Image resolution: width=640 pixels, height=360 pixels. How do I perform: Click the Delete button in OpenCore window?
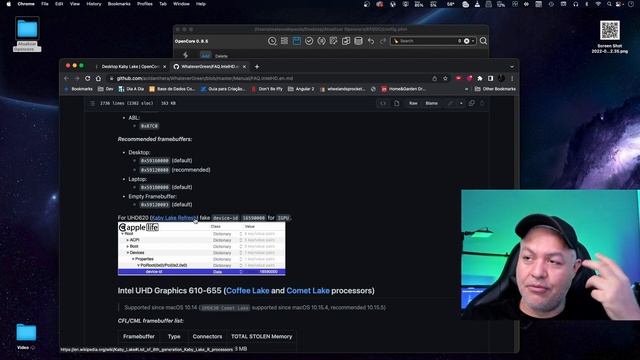click(x=221, y=56)
